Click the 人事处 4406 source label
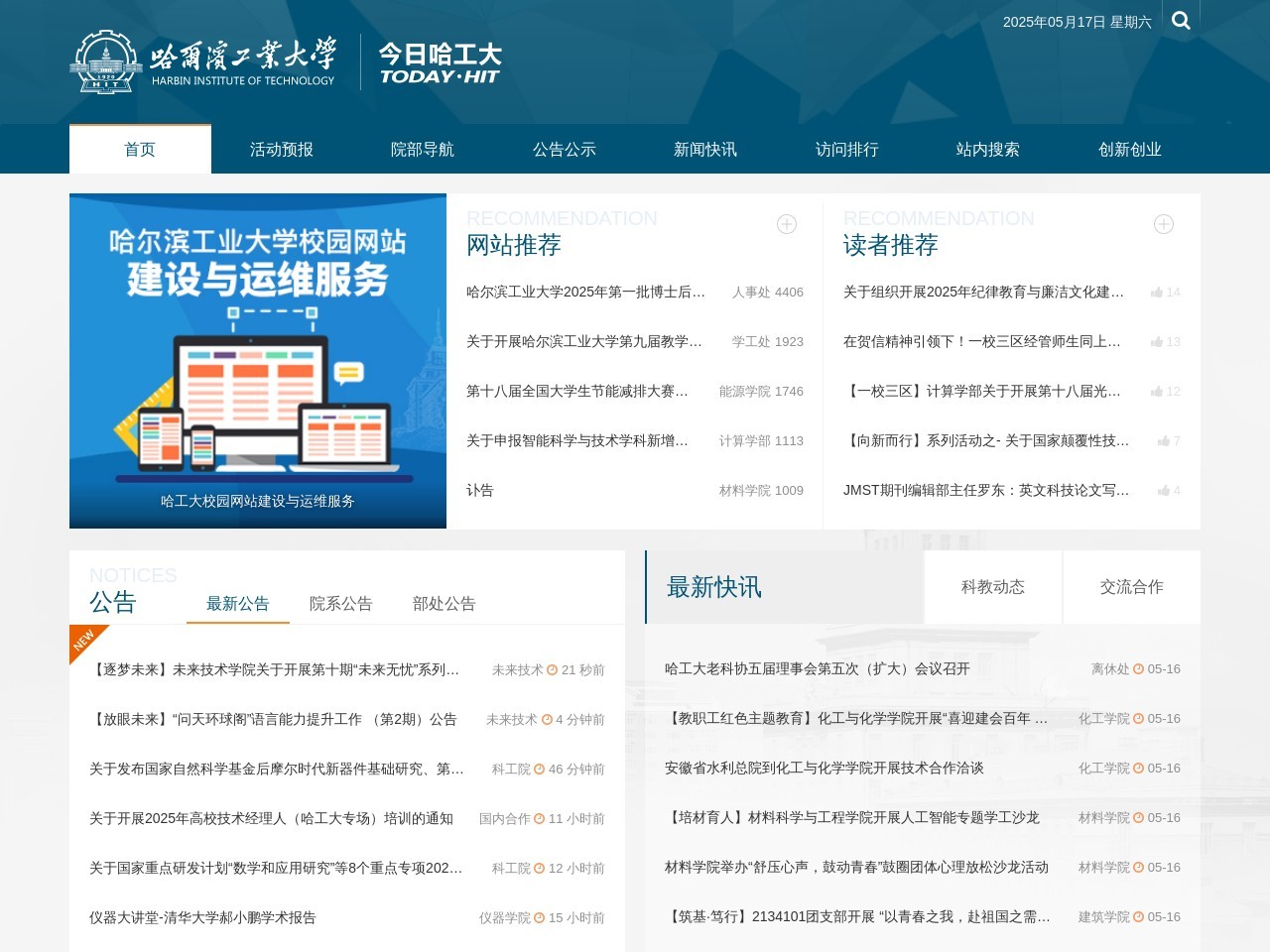Viewport: 1270px width, 952px height. (x=768, y=293)
